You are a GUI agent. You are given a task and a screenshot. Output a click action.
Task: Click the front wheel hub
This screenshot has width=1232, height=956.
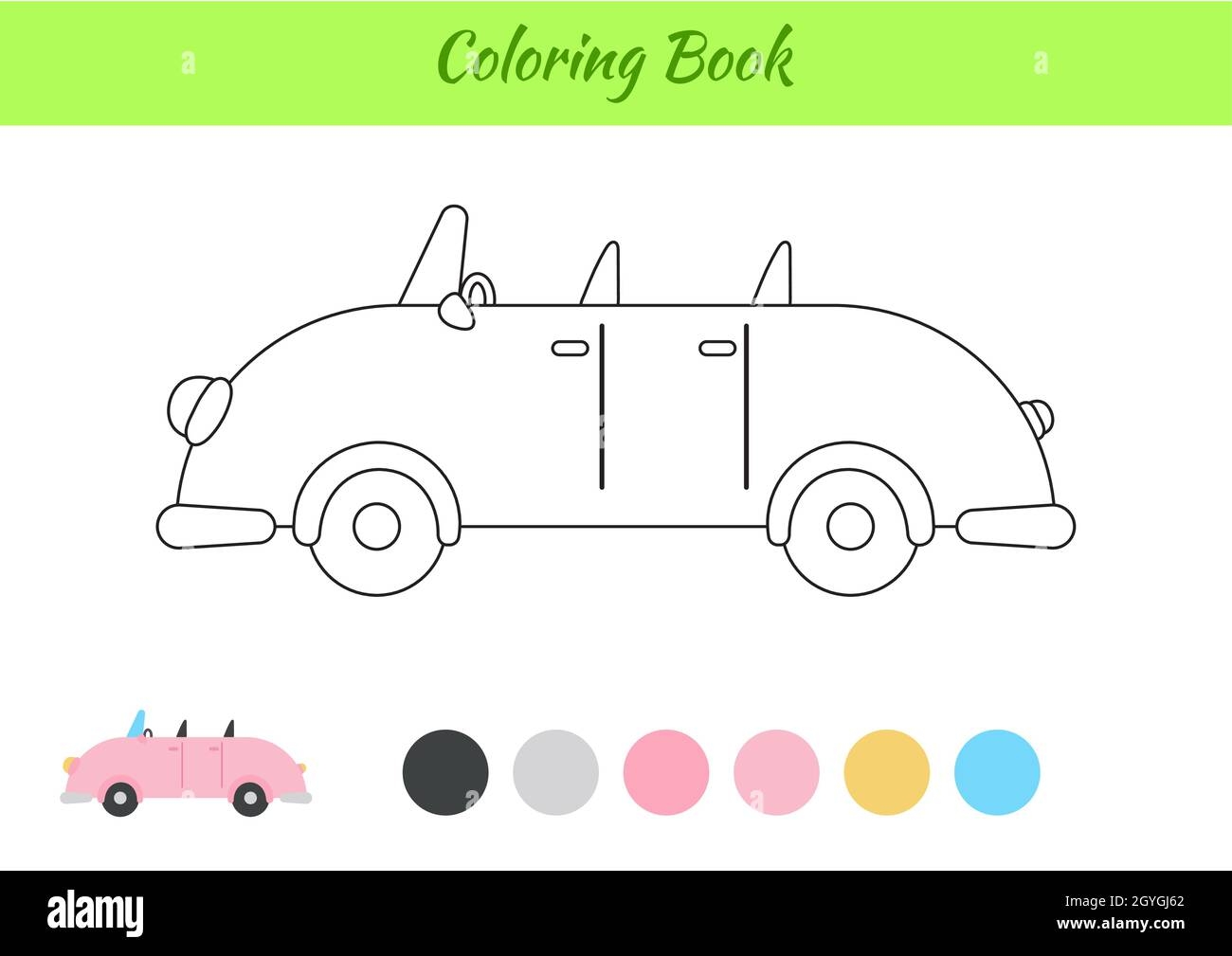377,528
